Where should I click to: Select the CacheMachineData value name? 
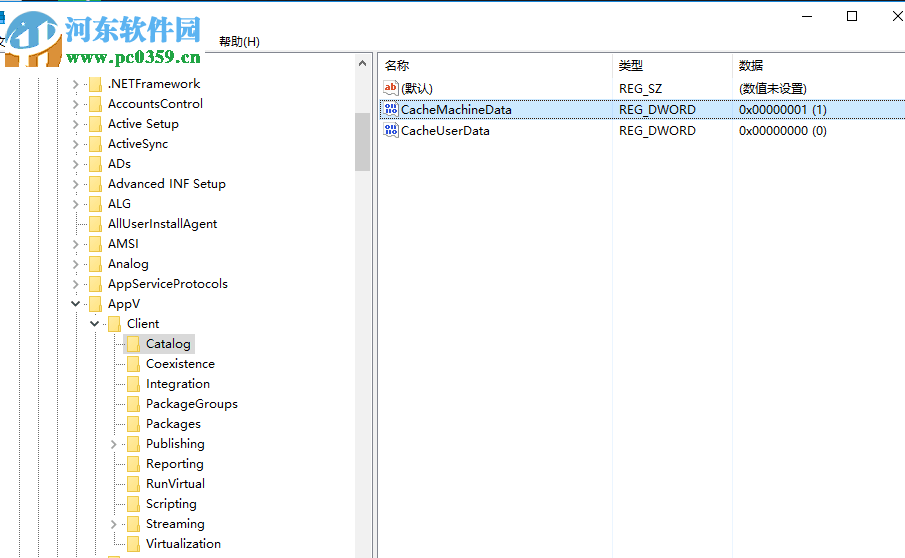tap(456, 110)
